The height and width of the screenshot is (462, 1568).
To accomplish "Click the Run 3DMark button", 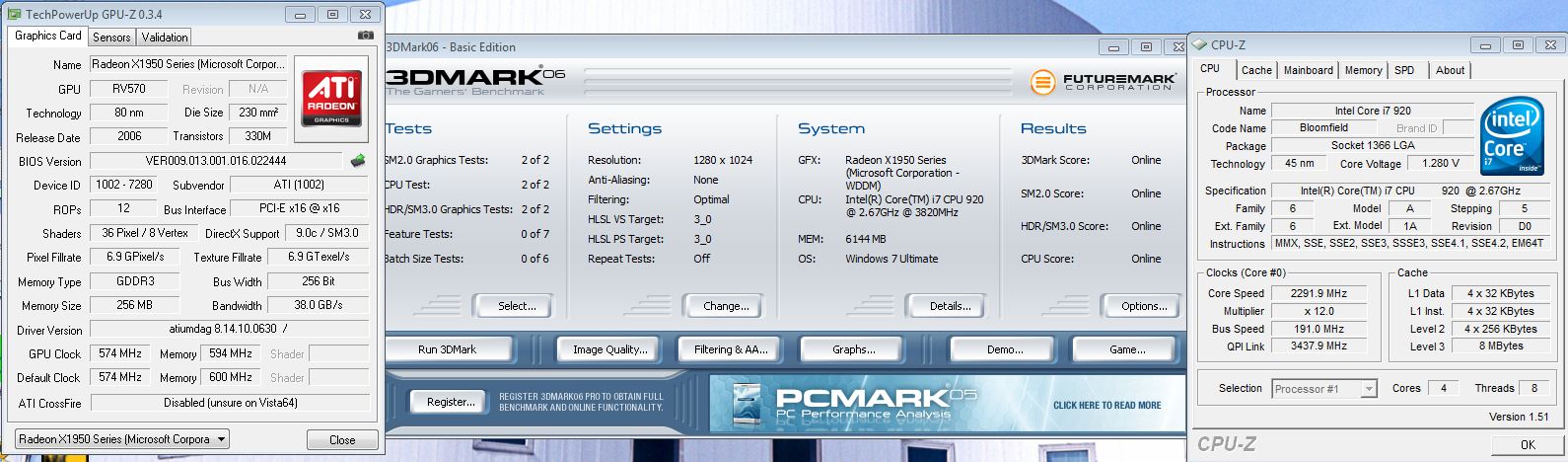I will 448,349.
